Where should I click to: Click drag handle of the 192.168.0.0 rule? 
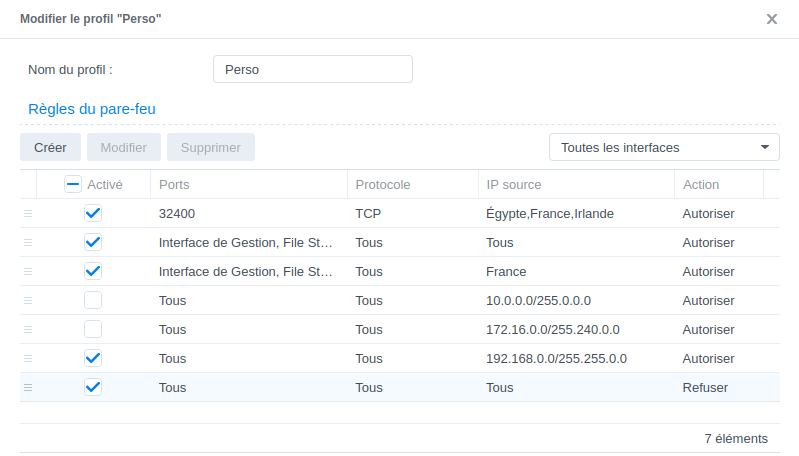pos(28,359)
